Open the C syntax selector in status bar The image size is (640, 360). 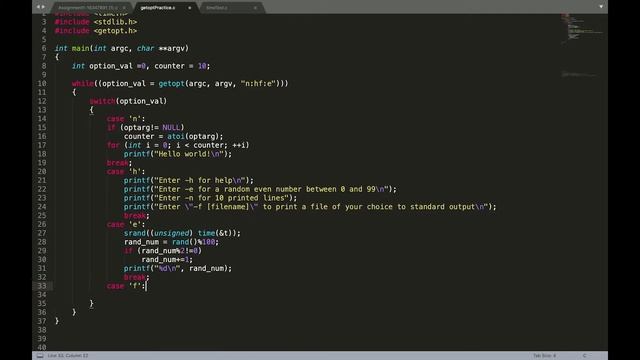pyautogui.click(x=584, y=356)
